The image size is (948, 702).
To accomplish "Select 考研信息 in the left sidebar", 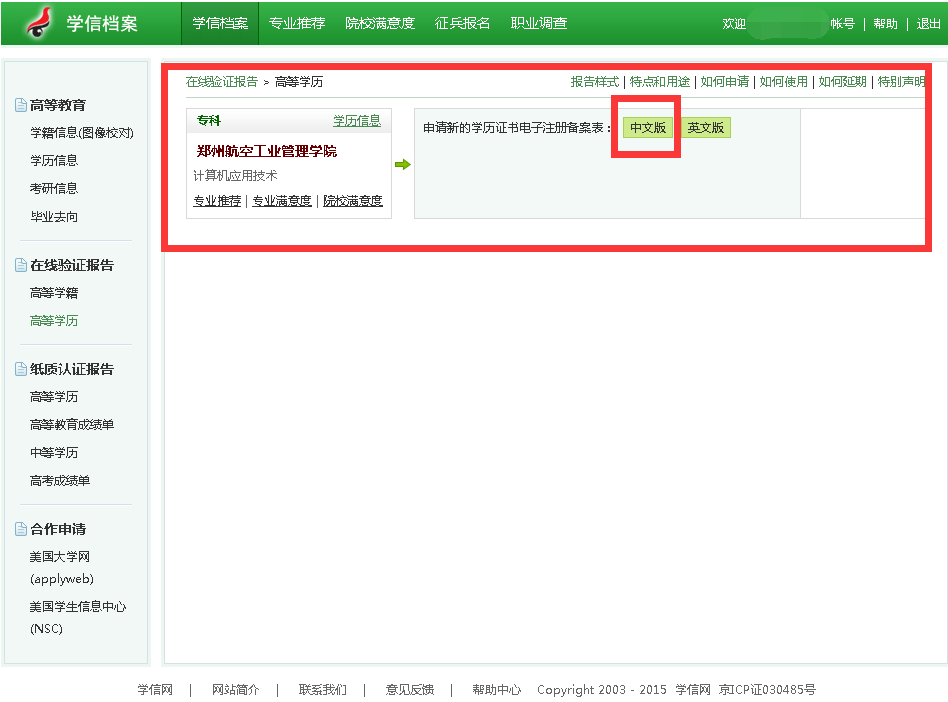I will 54,188.
